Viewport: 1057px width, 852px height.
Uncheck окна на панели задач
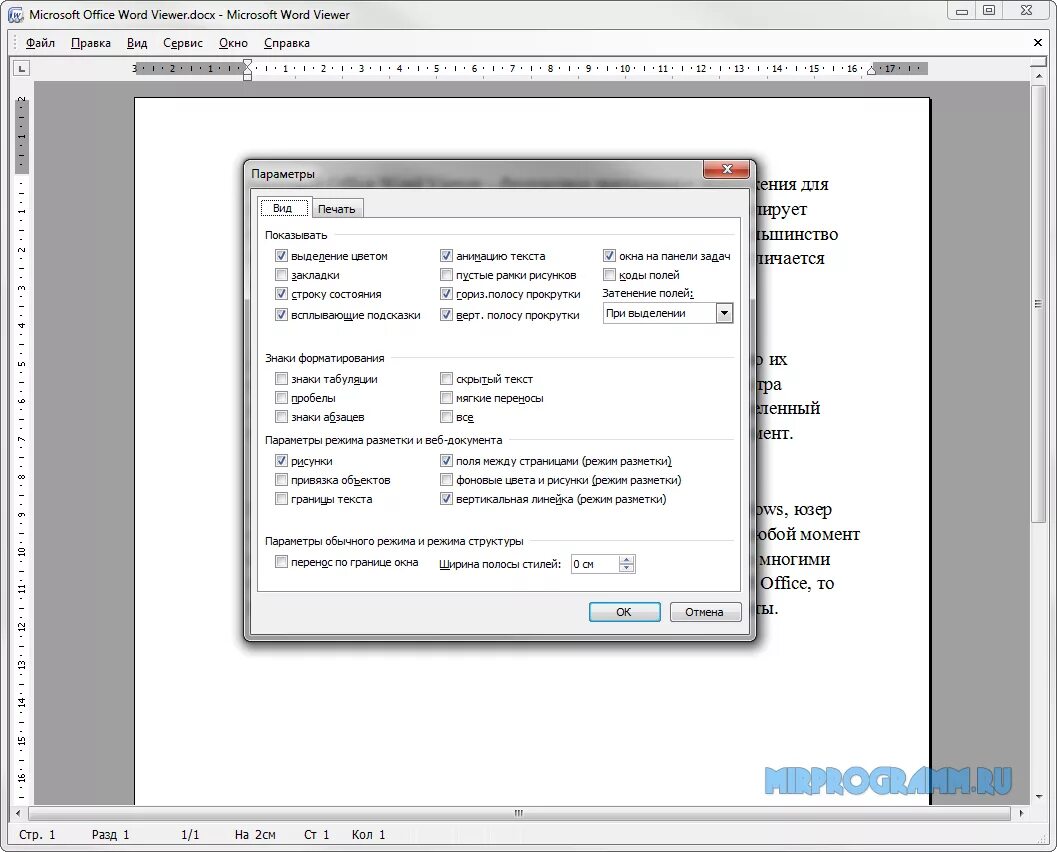[x=609, y=255]
